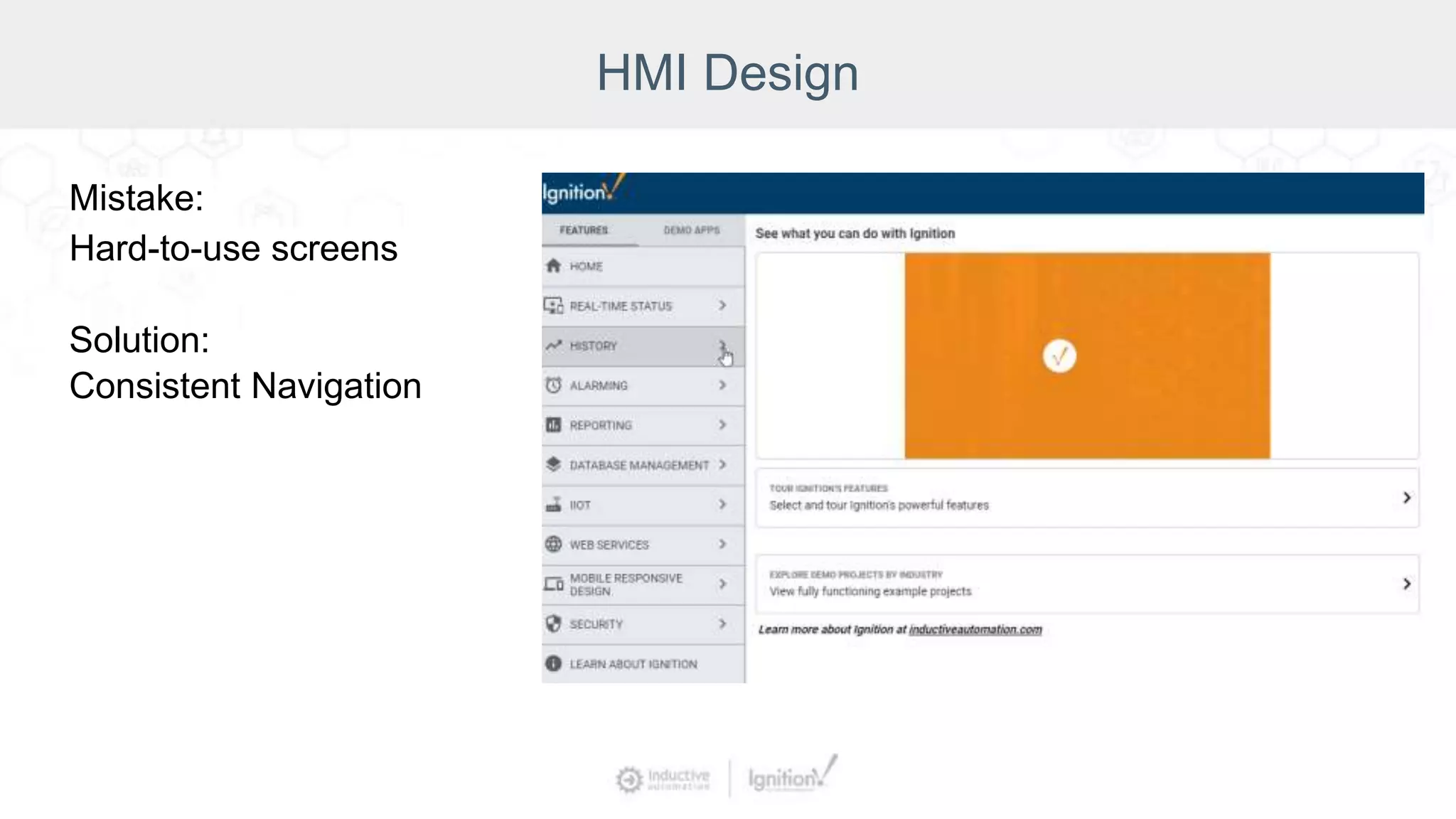Click the IIOT router icon
Viewport: 1456px width, 819px height.
coord(553,505)
